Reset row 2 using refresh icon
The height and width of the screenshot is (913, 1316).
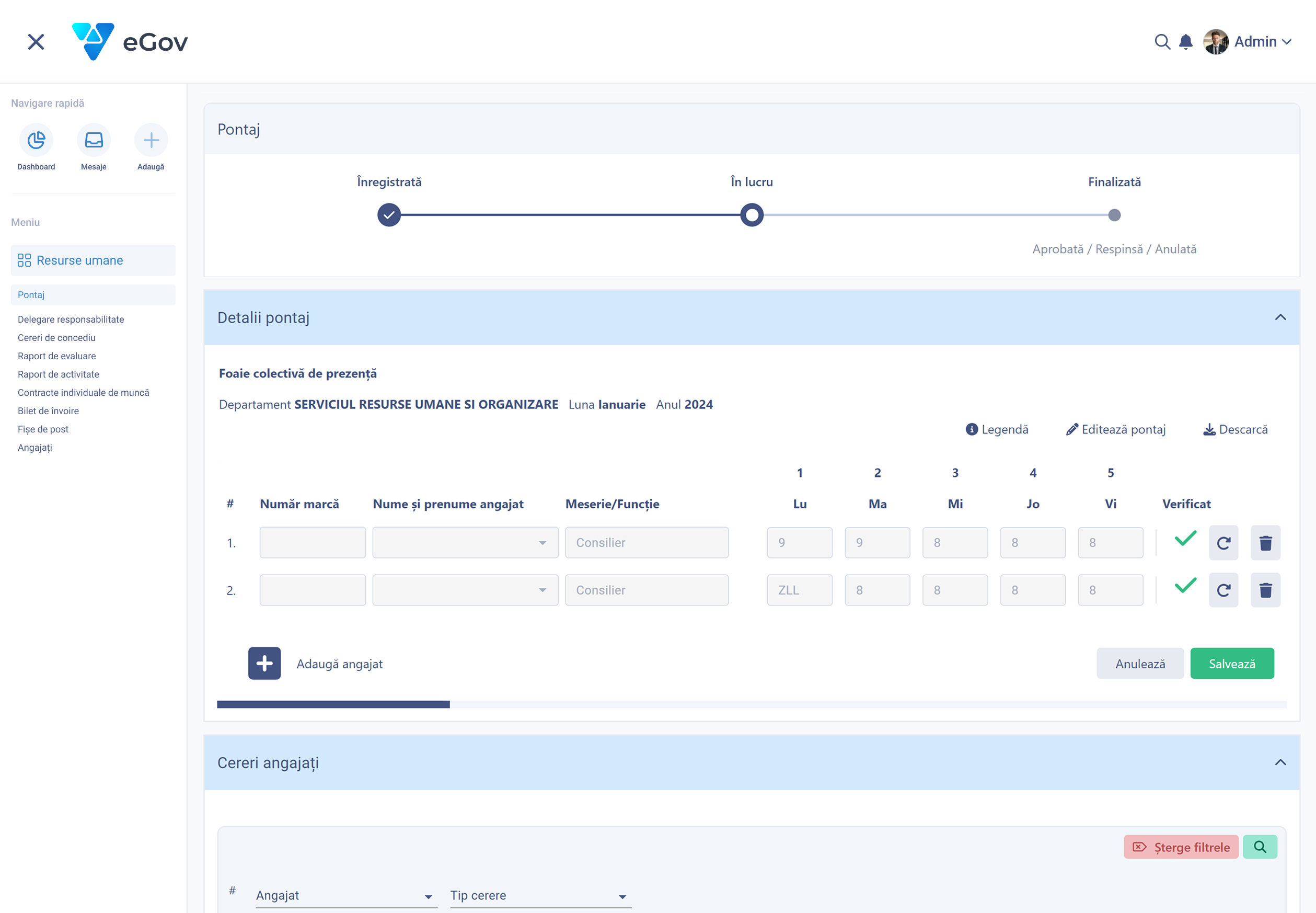coord(1223,590)
